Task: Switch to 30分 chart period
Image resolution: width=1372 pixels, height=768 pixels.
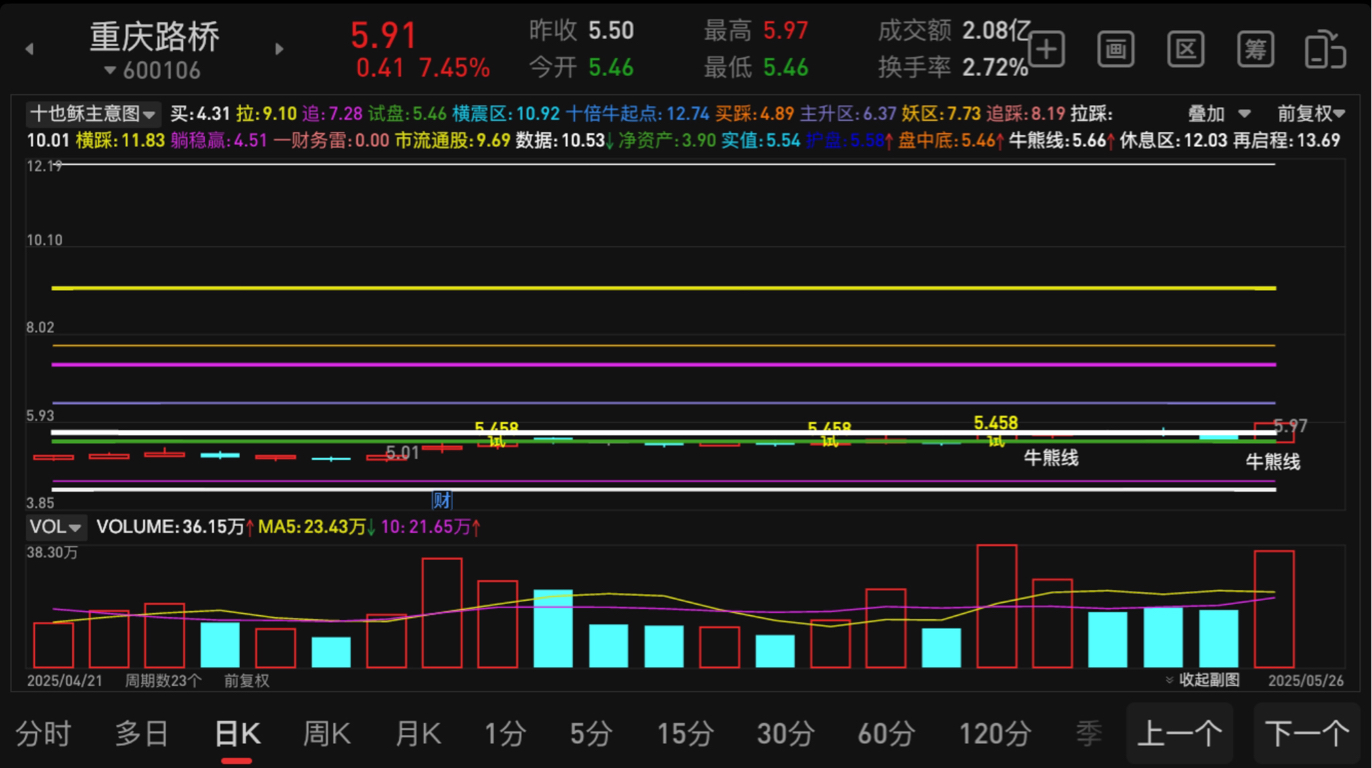Action: pos(786,734)
